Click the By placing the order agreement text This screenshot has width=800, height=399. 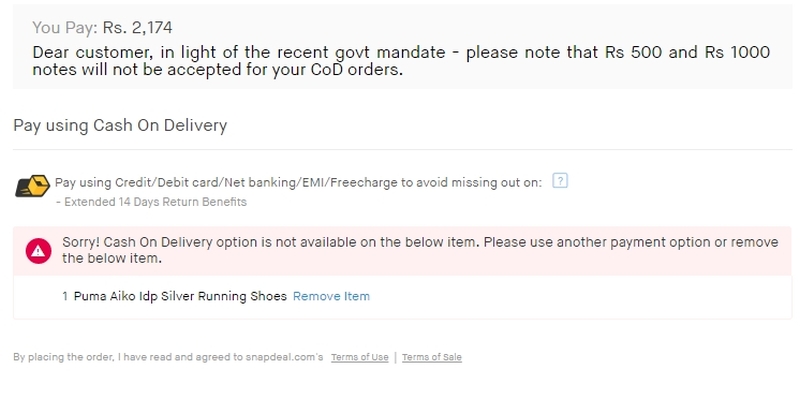point(168,357)
